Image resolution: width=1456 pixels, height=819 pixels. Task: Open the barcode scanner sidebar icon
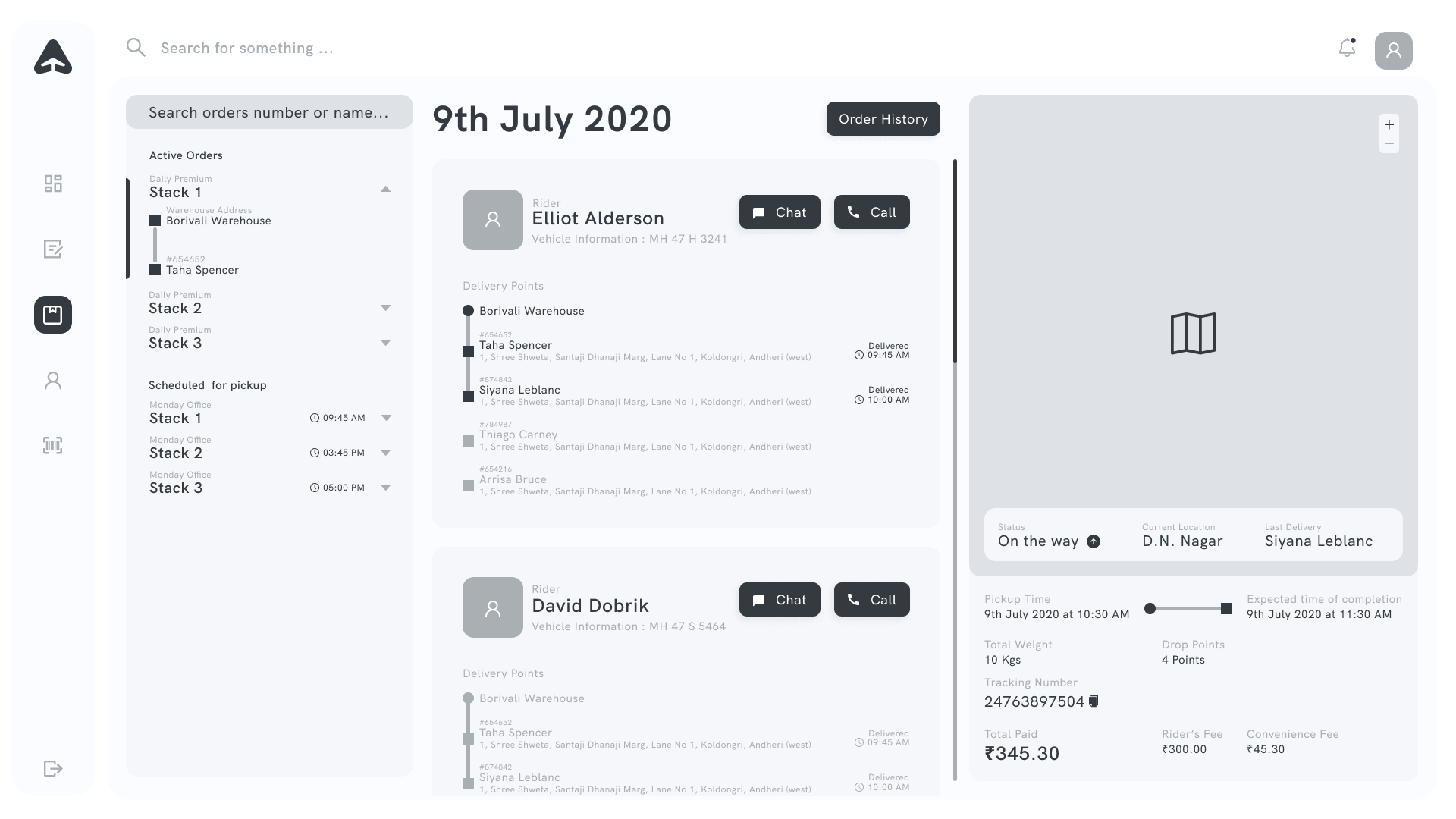point(53,445)
